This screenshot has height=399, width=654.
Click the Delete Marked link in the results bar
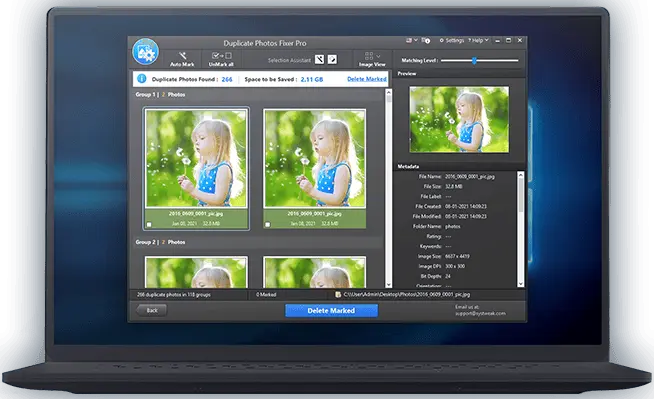pos(367,79)
